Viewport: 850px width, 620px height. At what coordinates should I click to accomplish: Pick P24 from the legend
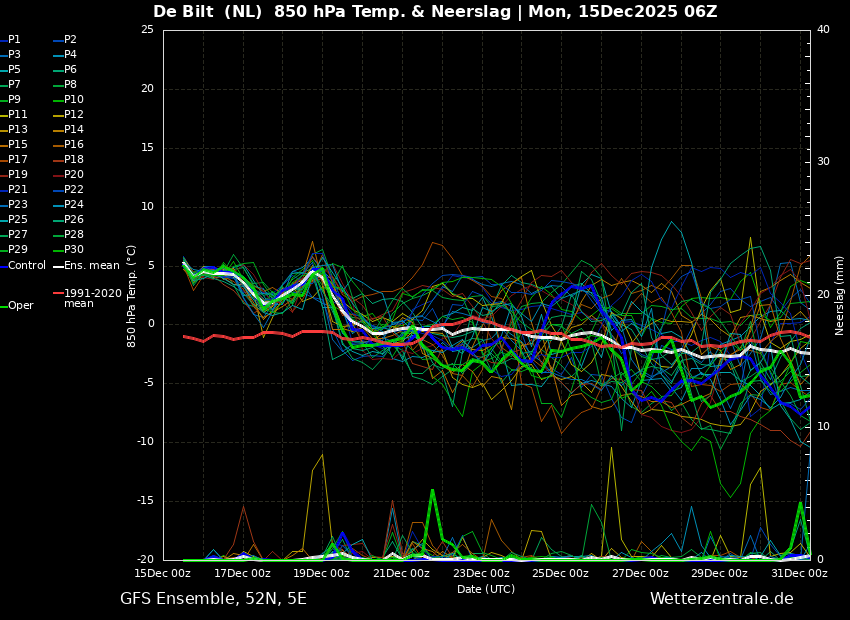[x=74, y=204]
